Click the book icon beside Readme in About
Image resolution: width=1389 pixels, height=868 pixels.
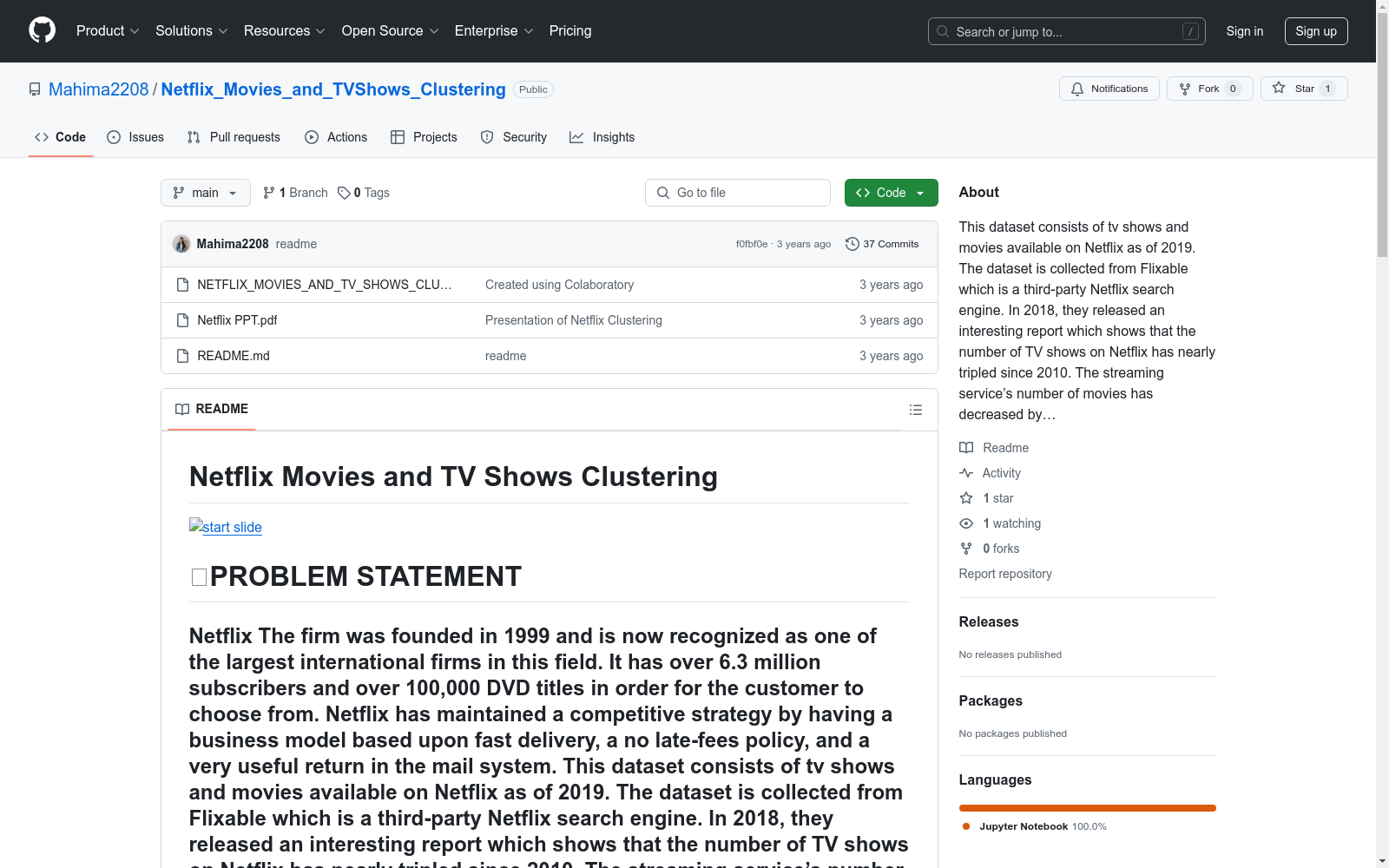(966, 448)
